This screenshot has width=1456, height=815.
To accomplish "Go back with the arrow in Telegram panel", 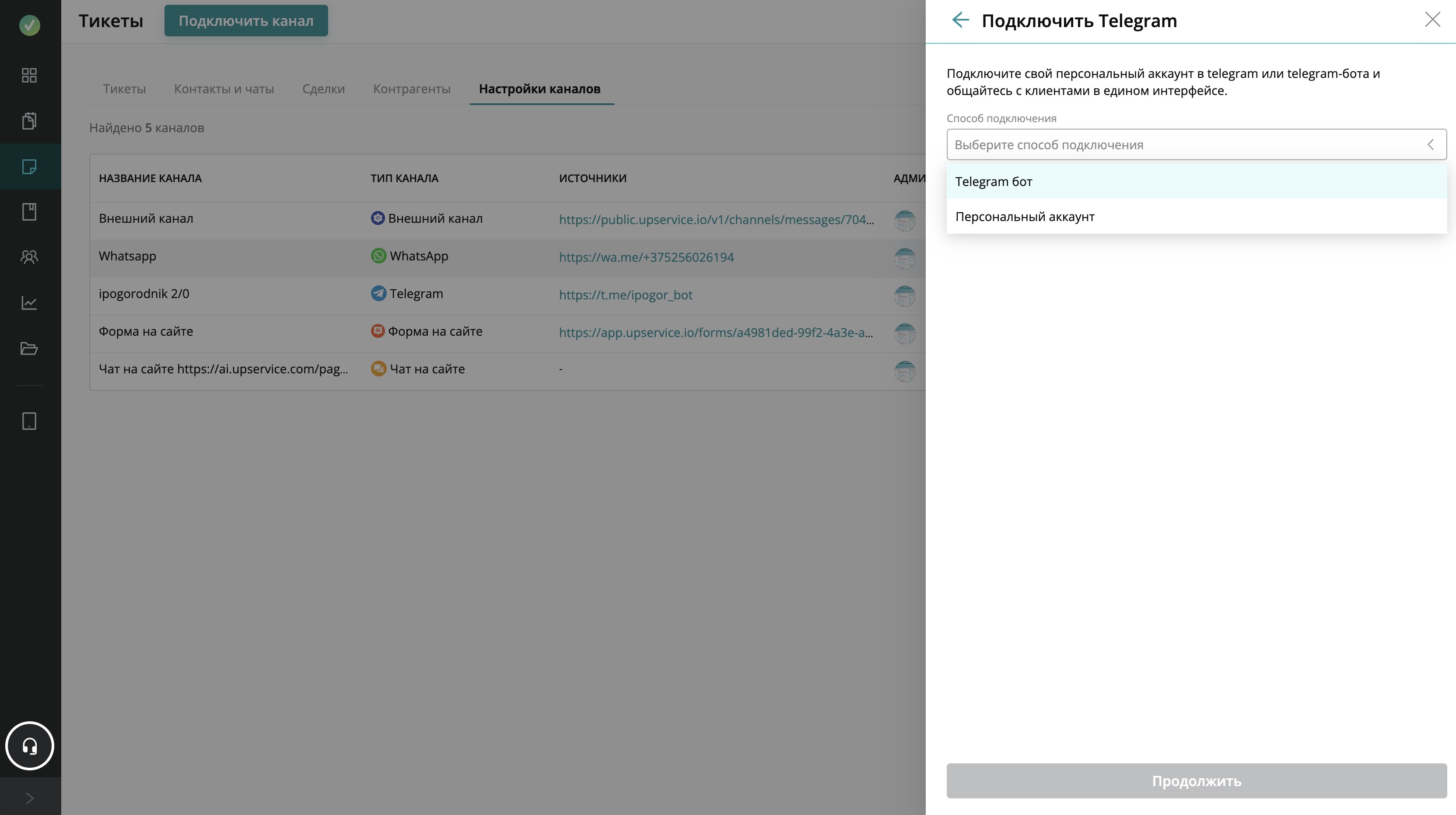I will [x=960, y=21].
